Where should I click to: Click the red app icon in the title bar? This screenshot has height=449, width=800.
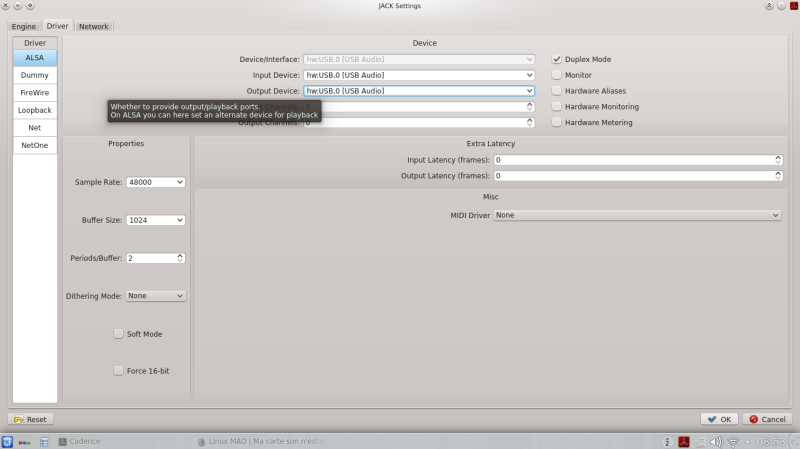794,6
